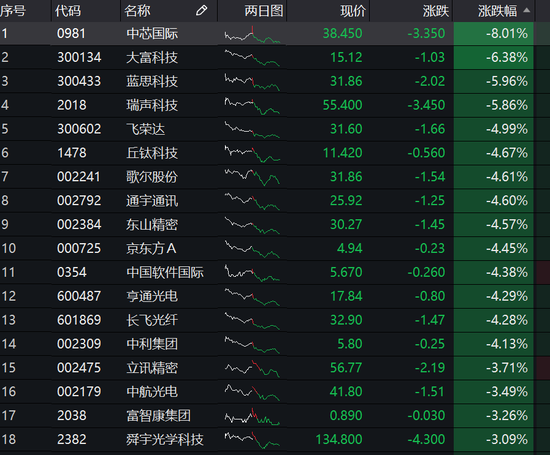Click the current price 38.450
550x455 pixels.
(342, 34)
